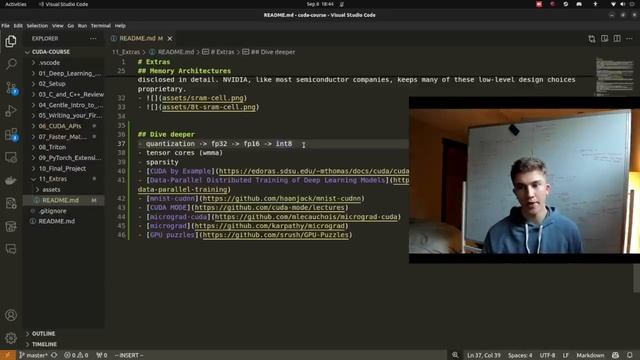Viewport: 640px width, 360px height.
Task: Open the micrograd-cuda GitHub link
Action: (306, 217)
